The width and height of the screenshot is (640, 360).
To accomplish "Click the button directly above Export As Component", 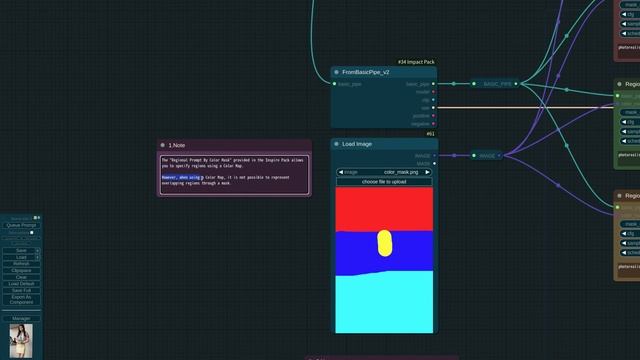I will [x=21, y=291].
